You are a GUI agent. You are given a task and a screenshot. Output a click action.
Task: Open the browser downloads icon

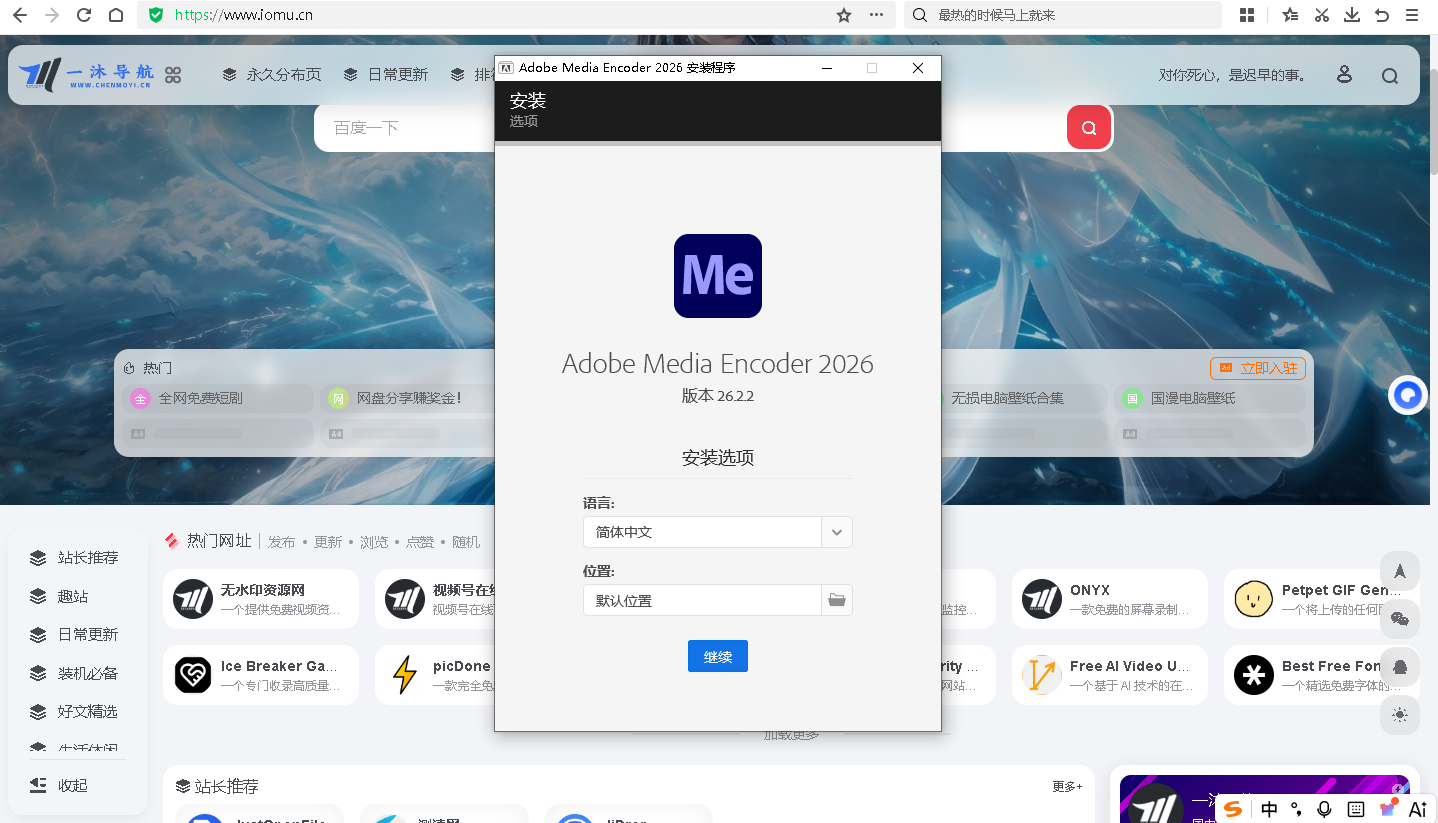1352,15
